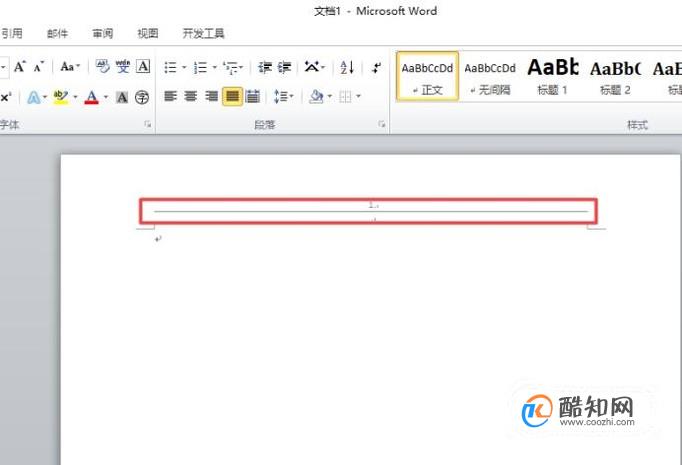Expand the numbering library dropdown arrow
The height and width of the screenshot is (465, 682).
tap(214, 67)
